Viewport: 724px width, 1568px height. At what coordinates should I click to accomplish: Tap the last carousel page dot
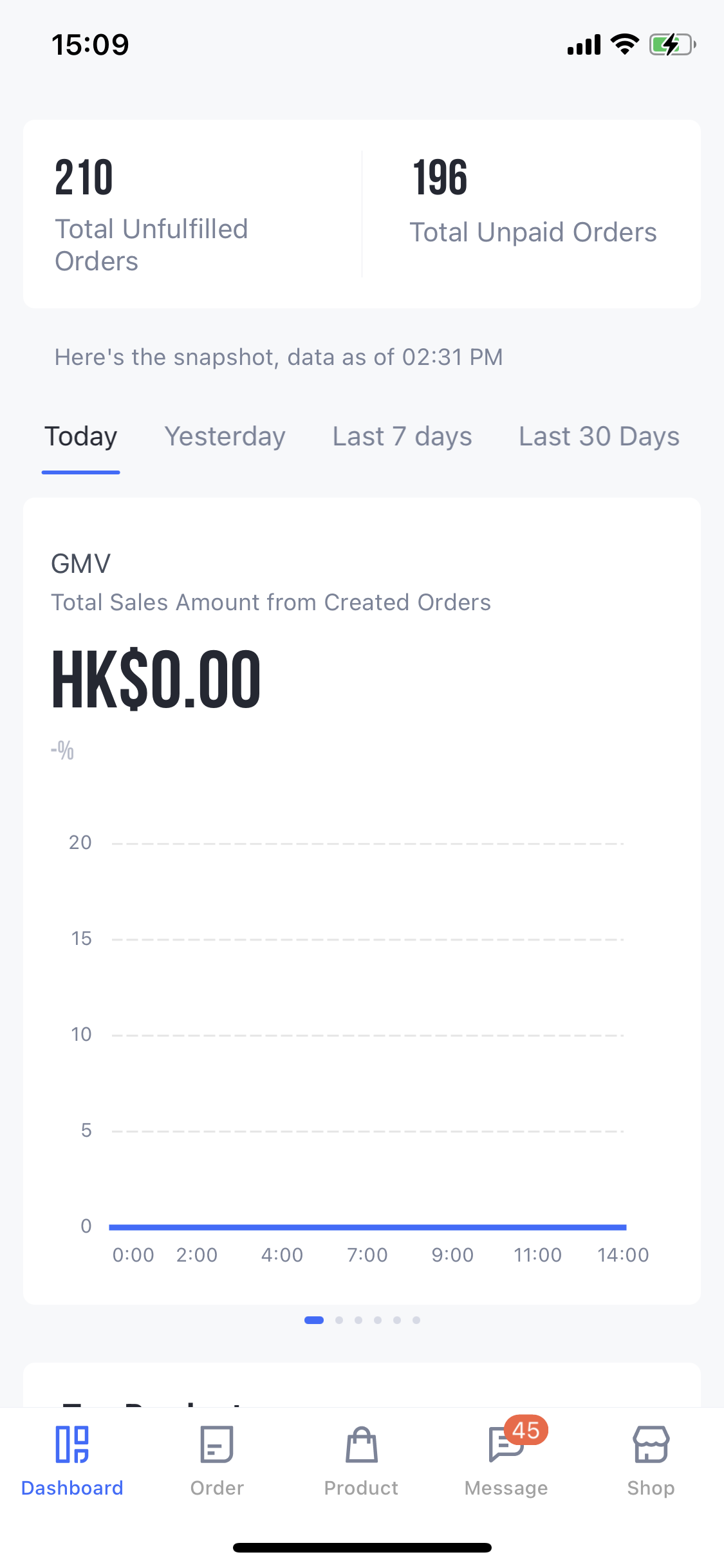point(416,1320)
